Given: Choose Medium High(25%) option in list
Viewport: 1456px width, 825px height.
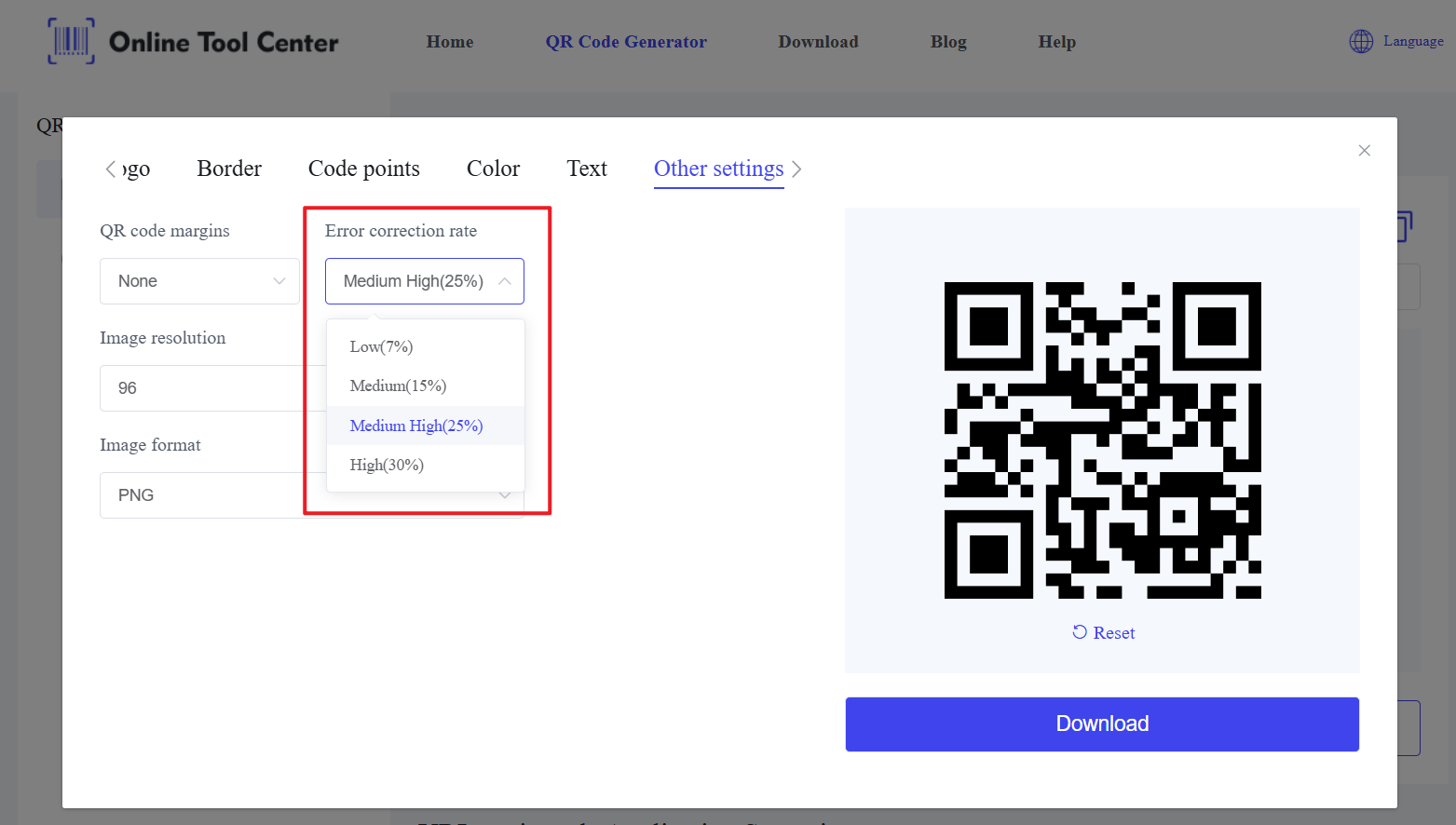Looking at the screenshot, I should [426, 426].
